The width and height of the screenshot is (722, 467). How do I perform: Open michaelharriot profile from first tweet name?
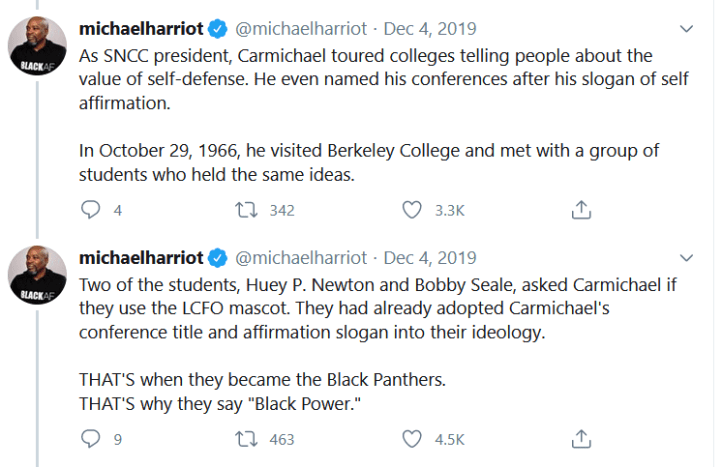click(x=141, y=29)
